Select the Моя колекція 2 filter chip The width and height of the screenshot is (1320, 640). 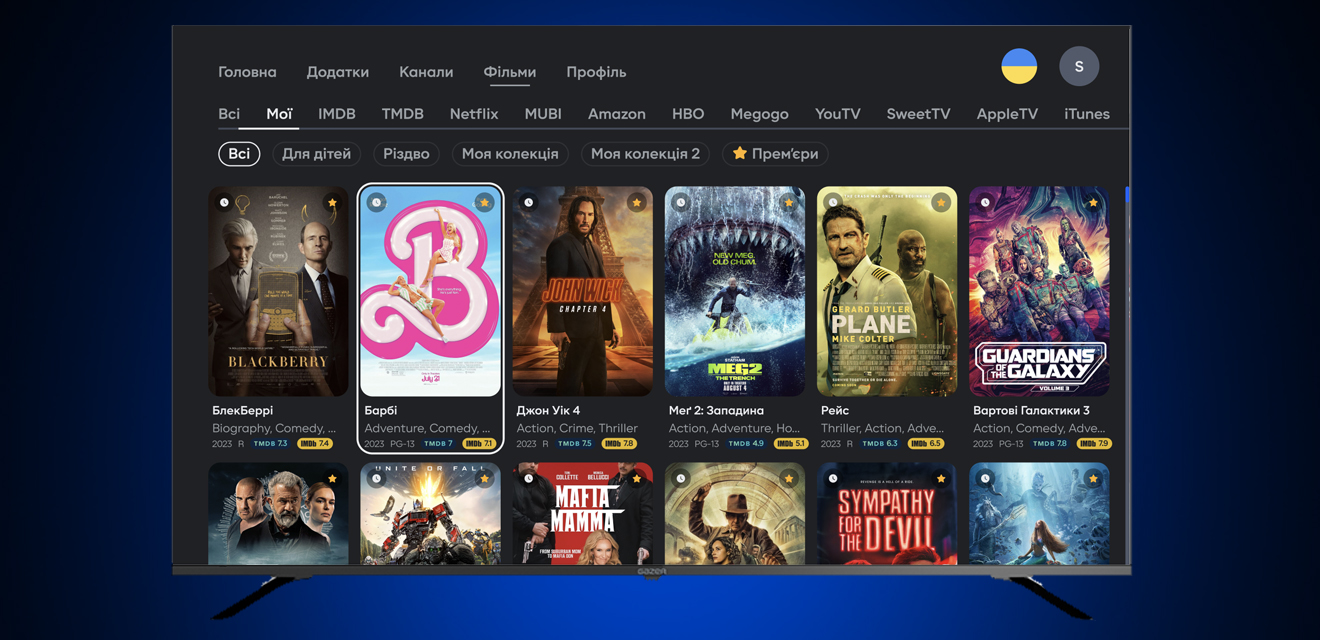tap(645, 154)
